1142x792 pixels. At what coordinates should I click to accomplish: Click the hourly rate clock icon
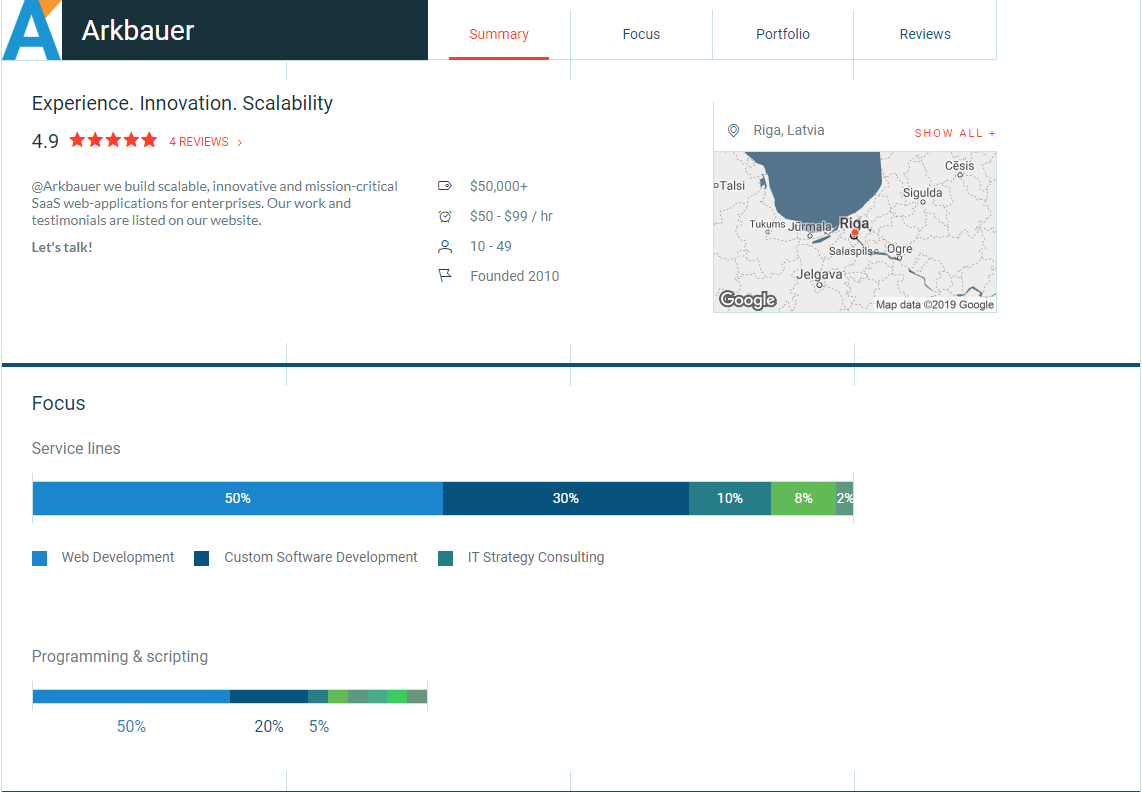(x=445, y=216)
